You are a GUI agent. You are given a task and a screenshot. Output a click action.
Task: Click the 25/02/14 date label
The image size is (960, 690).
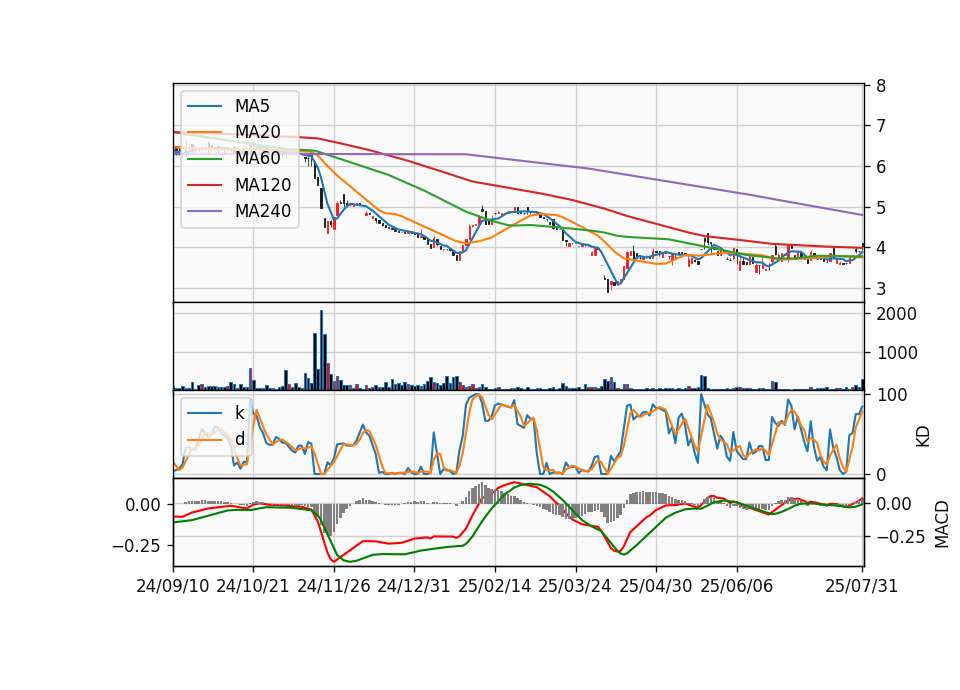pyautogui.click(x=495, y=586)
